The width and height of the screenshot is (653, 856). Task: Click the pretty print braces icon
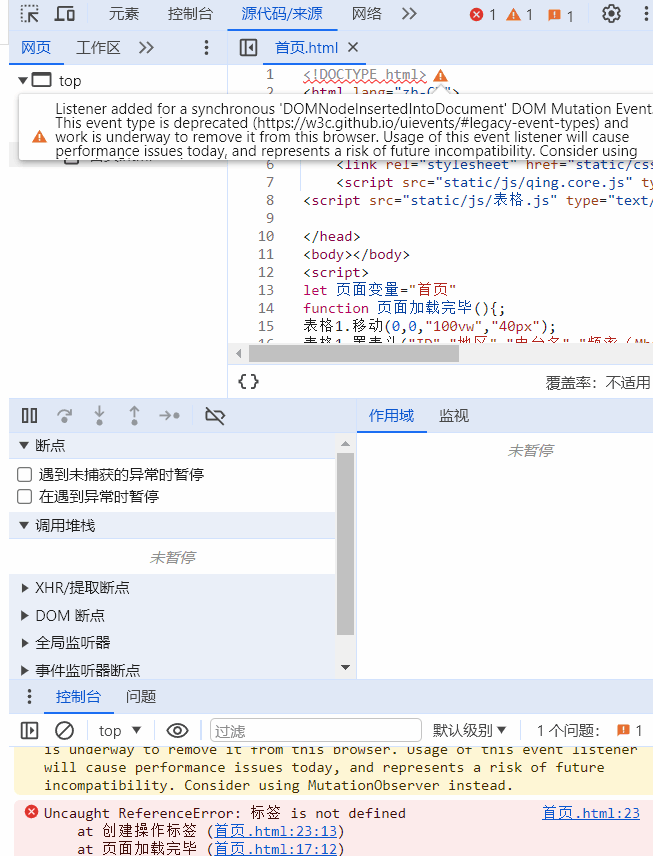click(x=249, y=381)
